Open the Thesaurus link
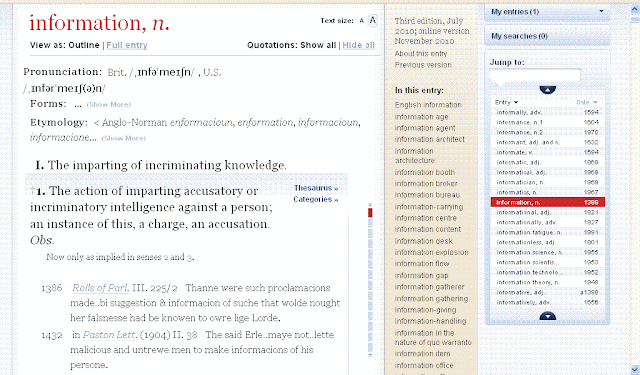This screenshot has width=640, height=375. pyautogui.click(x=316, y=188)
